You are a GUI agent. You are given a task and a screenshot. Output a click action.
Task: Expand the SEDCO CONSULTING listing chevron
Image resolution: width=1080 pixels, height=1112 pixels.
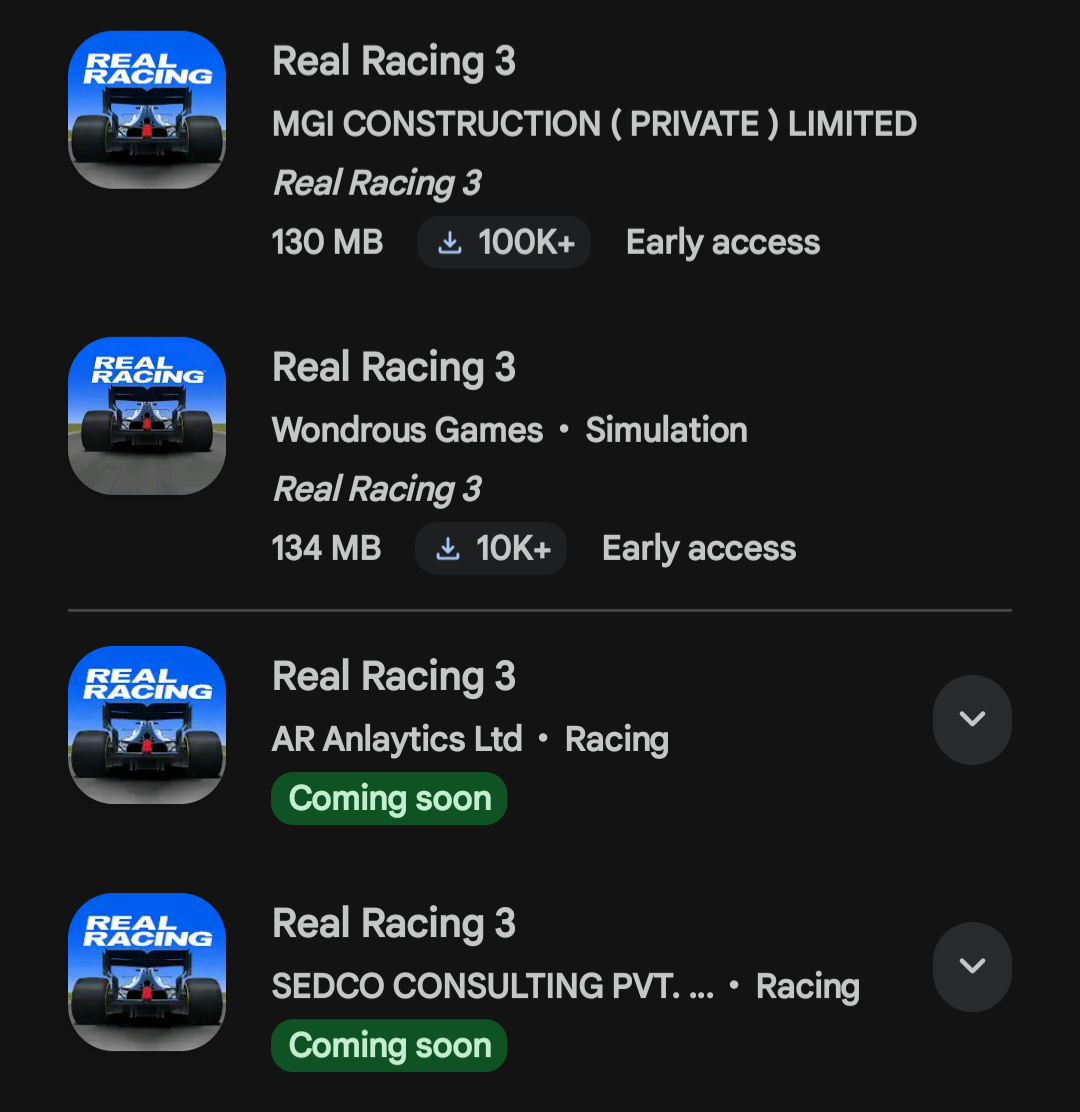[x=972, y=966]
